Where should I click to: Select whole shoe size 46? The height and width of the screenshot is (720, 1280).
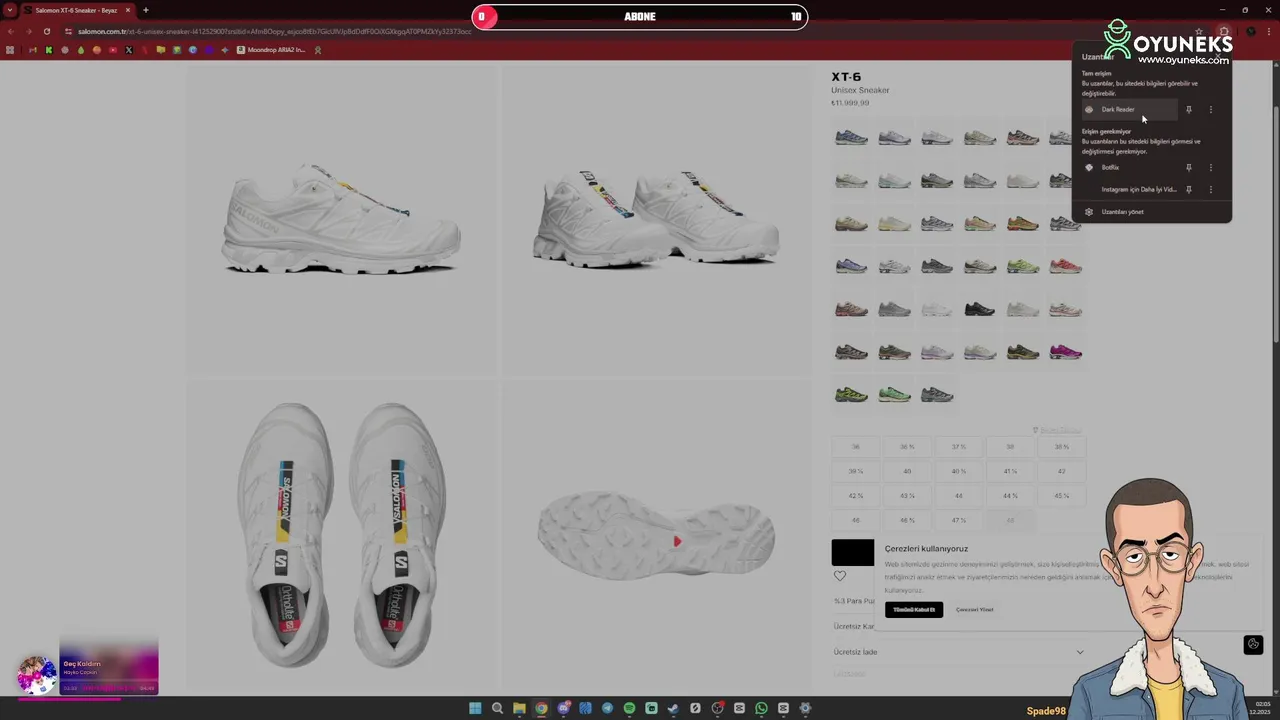click(855, 520)
